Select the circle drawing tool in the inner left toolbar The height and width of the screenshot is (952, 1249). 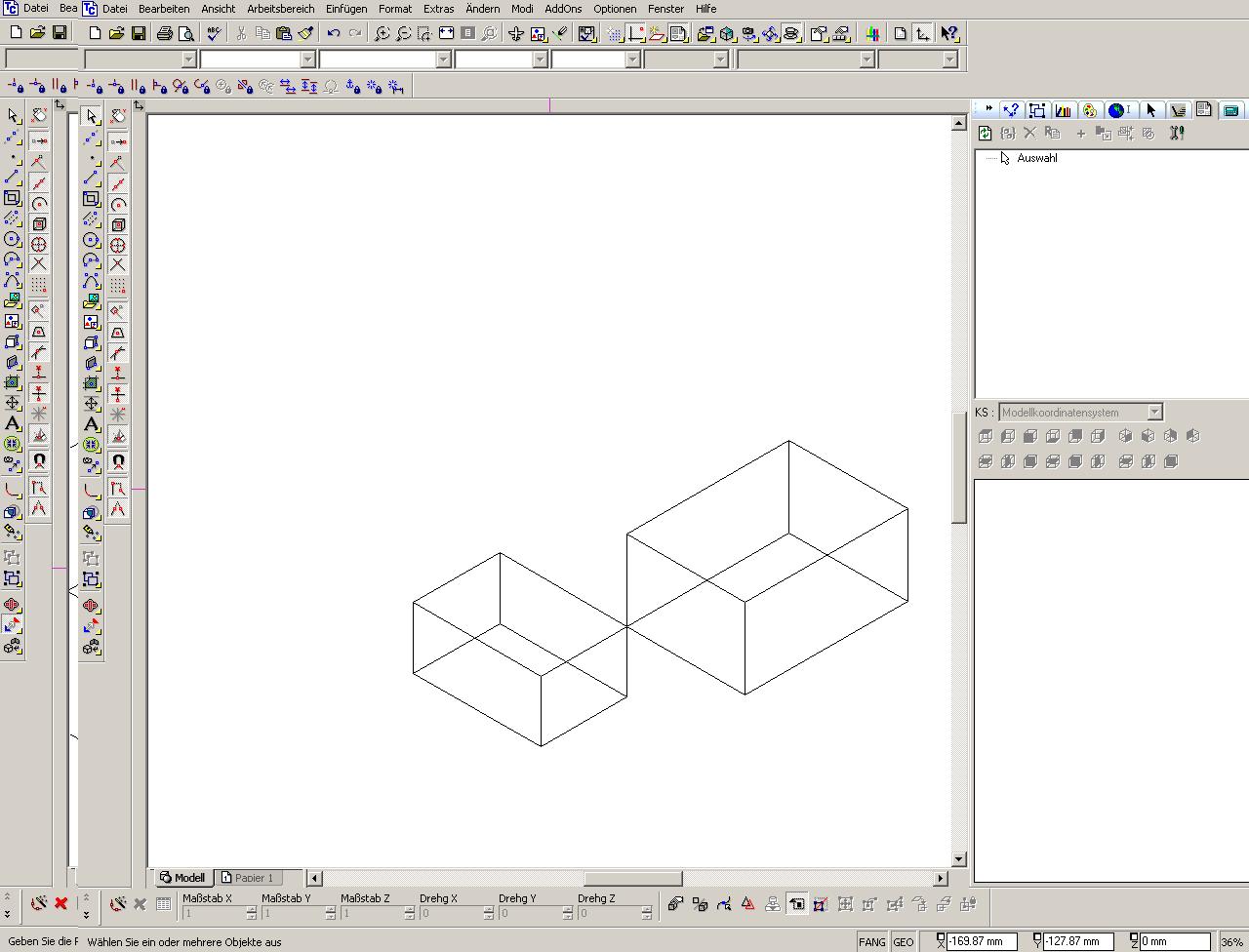tap(91, 240)
